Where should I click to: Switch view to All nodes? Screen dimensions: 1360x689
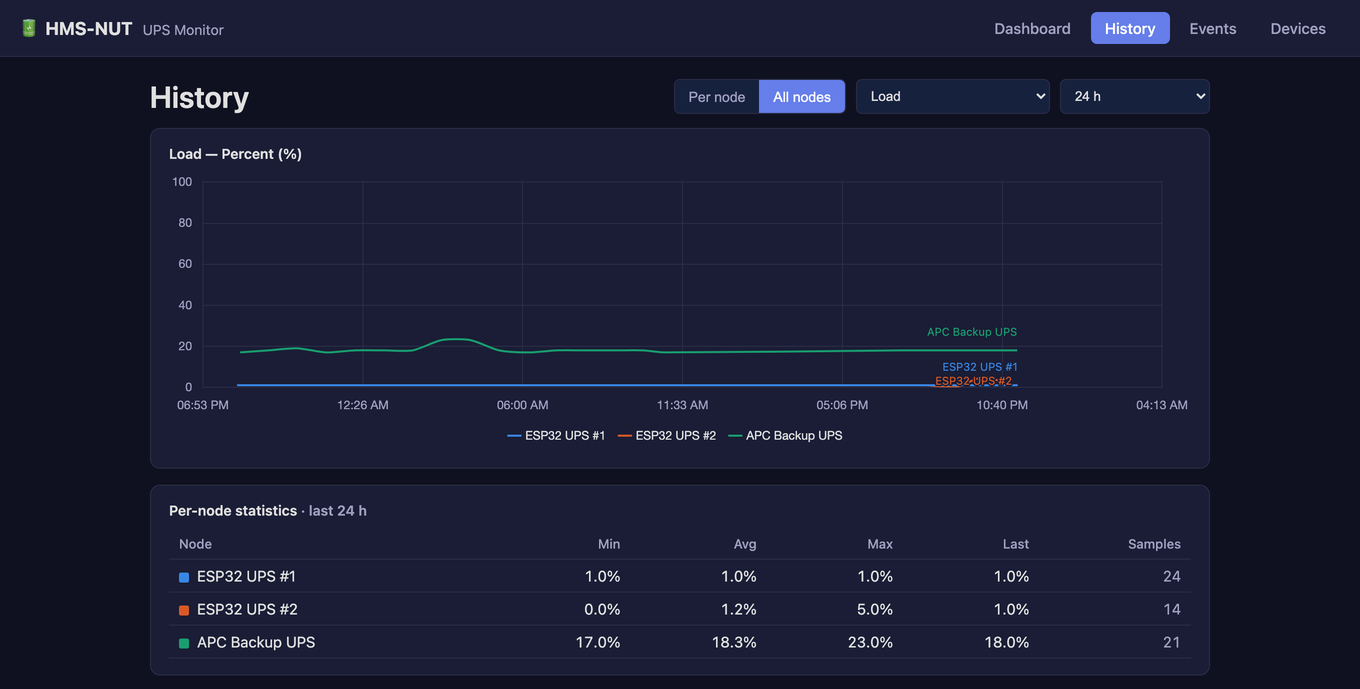click(802, 96)
